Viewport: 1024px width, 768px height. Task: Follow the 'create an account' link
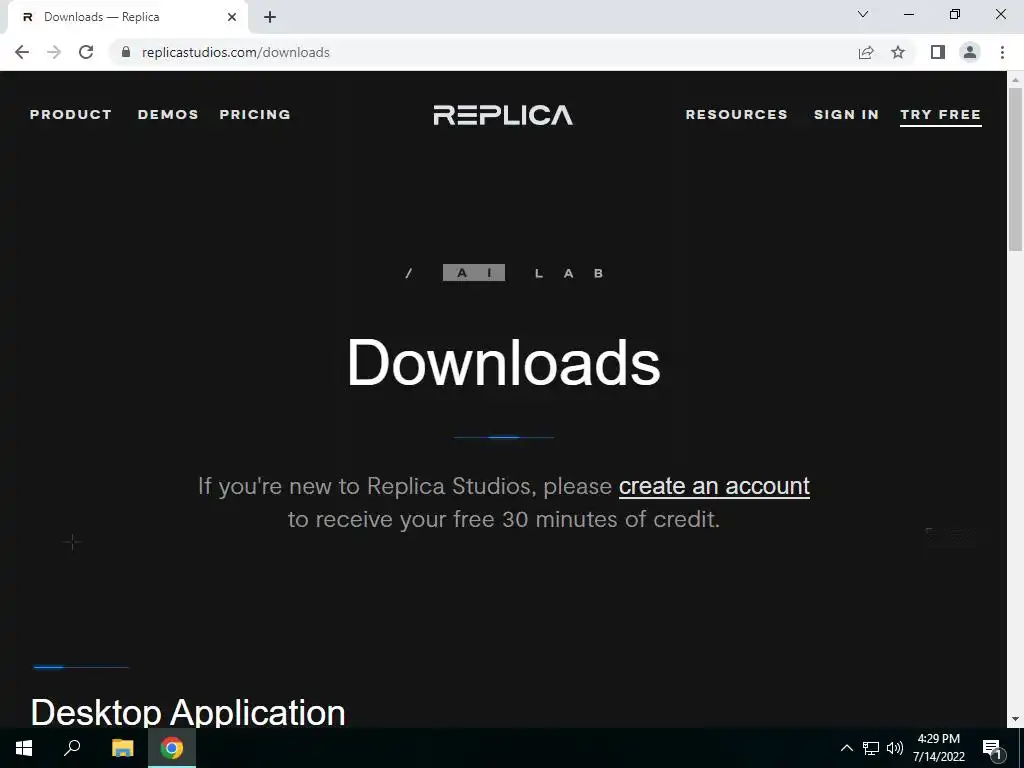point(714,487)
